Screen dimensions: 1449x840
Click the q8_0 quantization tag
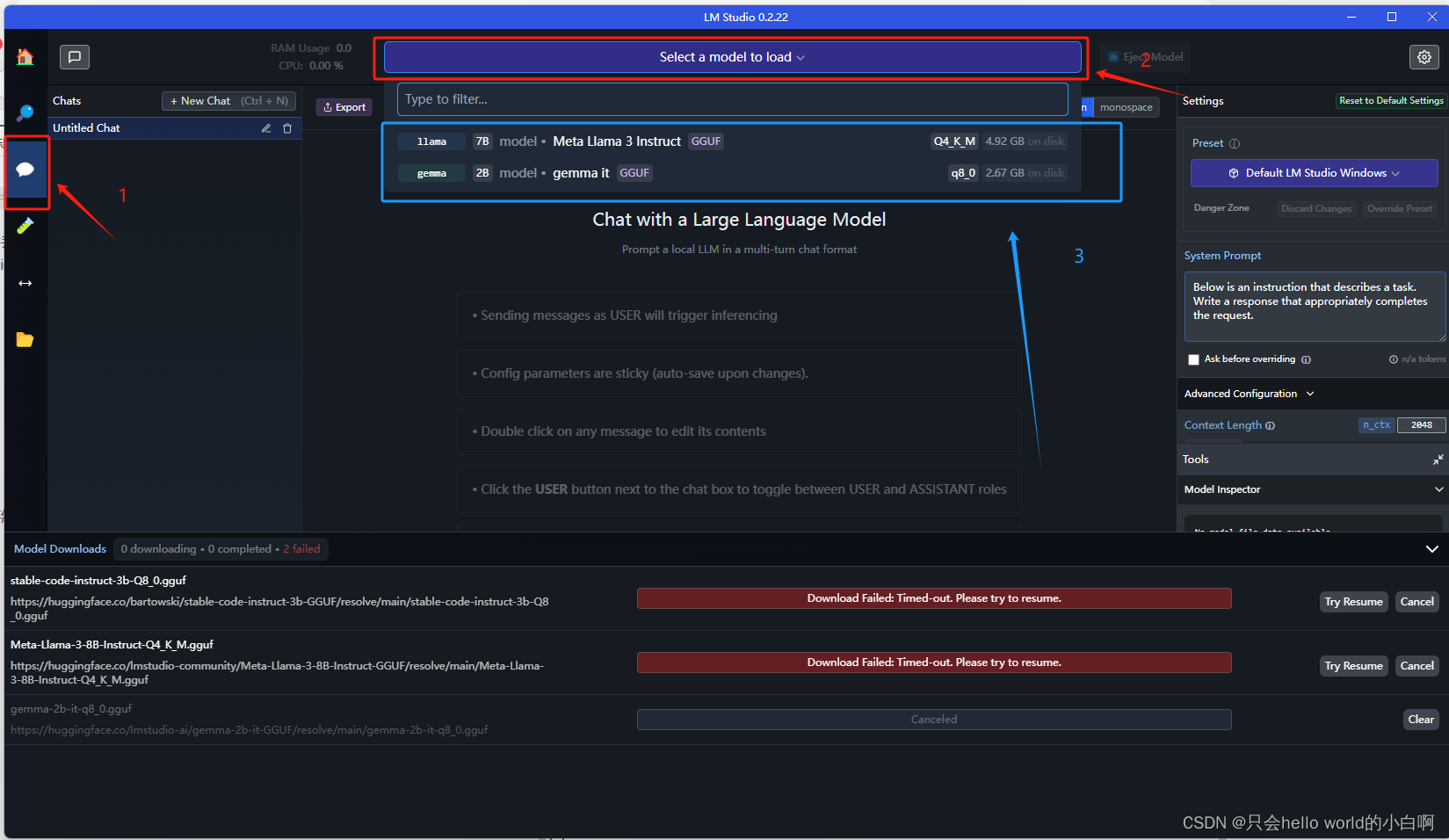pyautogui.click(x=963, y=173)
